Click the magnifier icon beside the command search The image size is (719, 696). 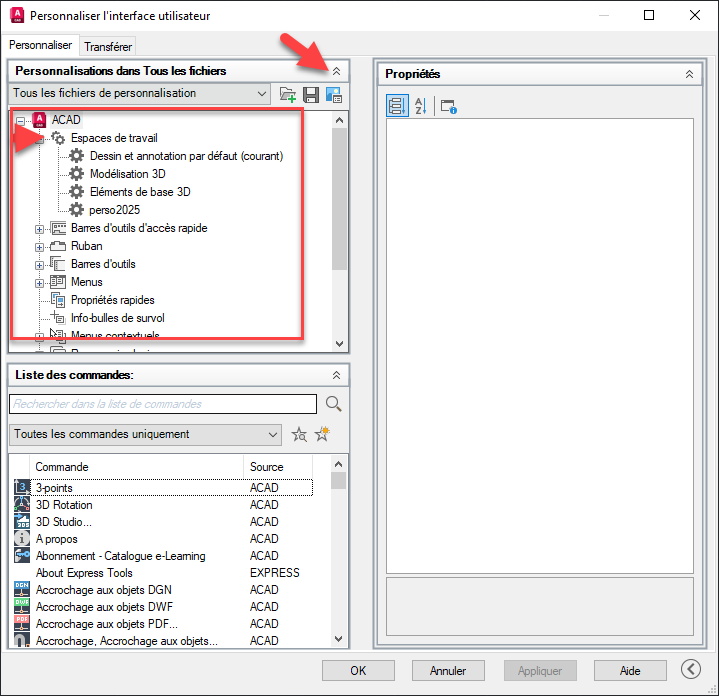pyautogui.click(x=333, y=404)
